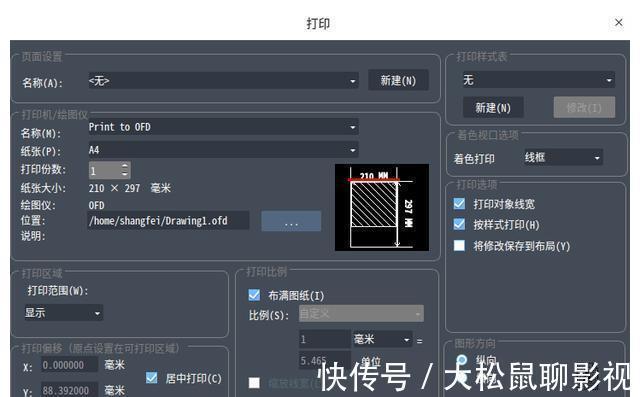Open the 打印样式表 无 dropdown
Viewport: 640px width, 397px height.
pos(538,80)
